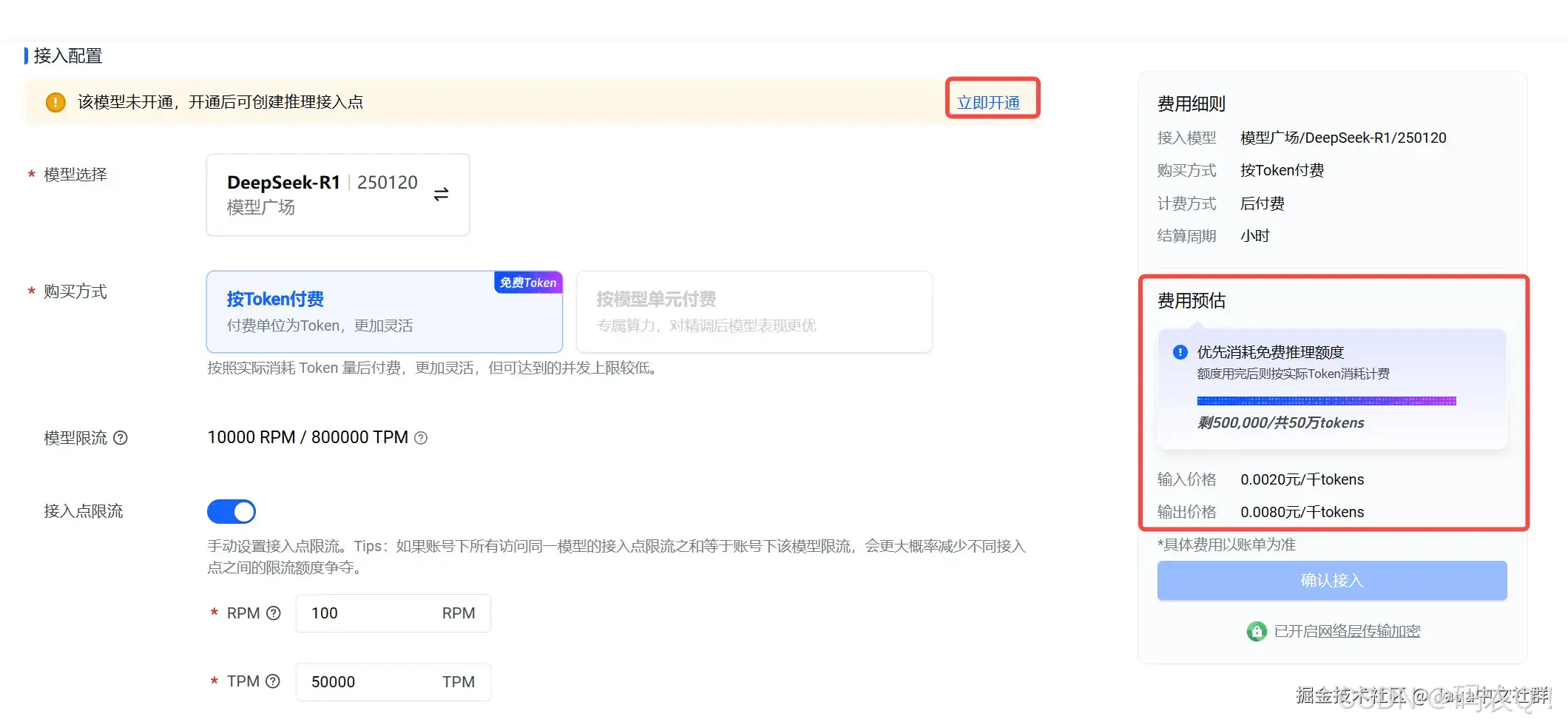1568x725 pixels.
Task: Toggle the 接入点限流 switch
Action: (232, 511)
